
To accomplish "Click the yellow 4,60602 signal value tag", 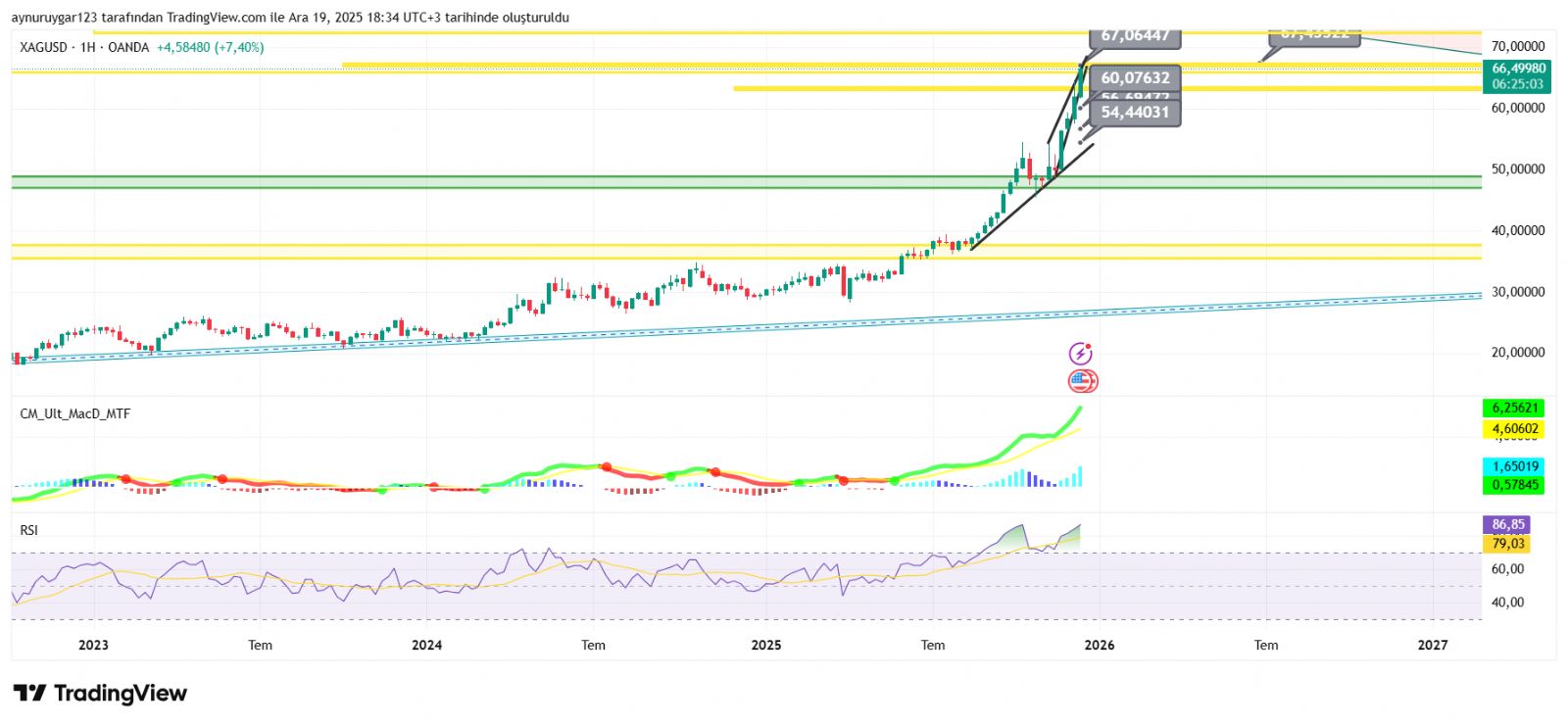I will [1514, 428].
